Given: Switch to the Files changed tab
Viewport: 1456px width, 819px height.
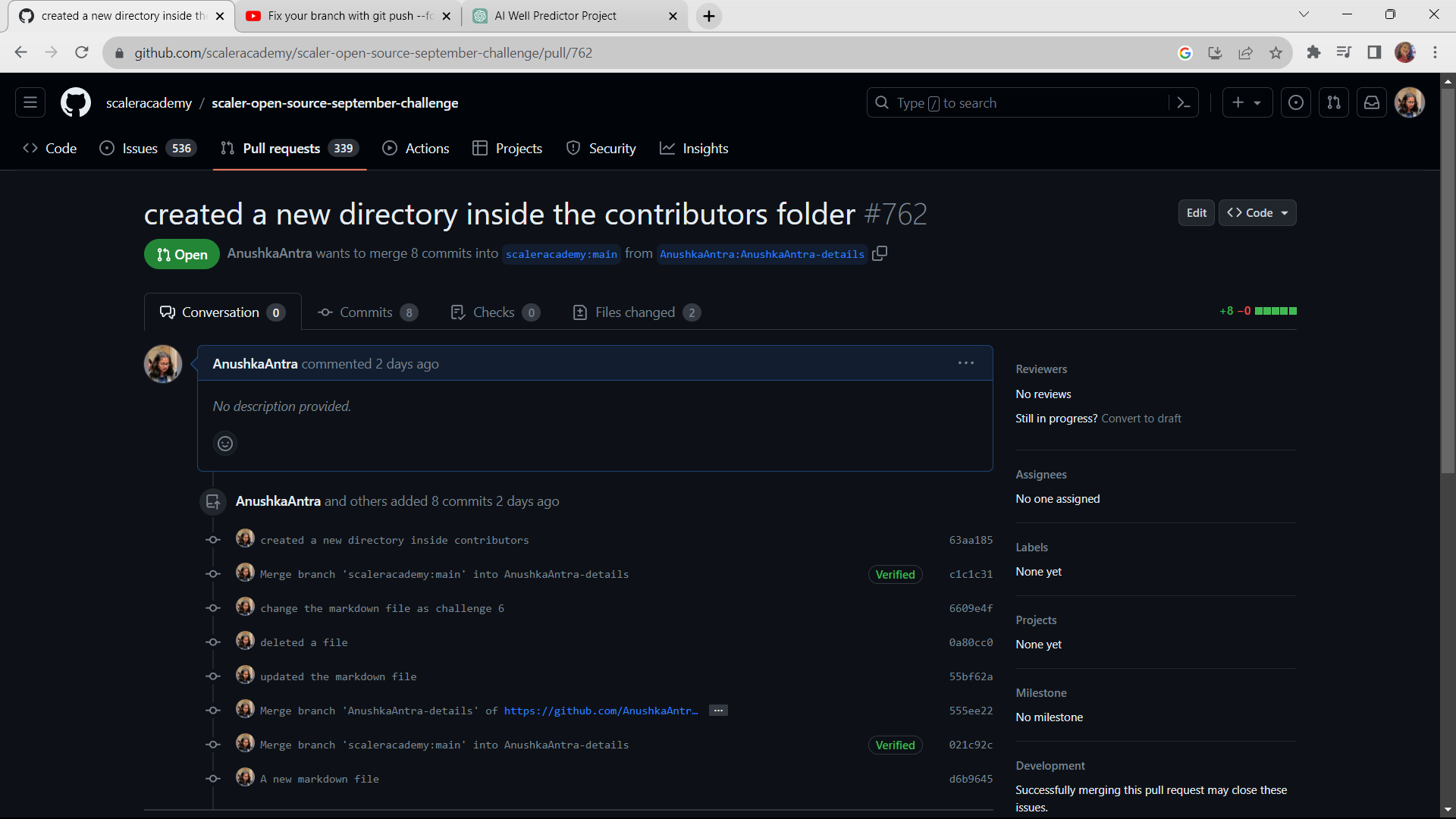Looking at the screenshot, I should [x=635, y=312].
